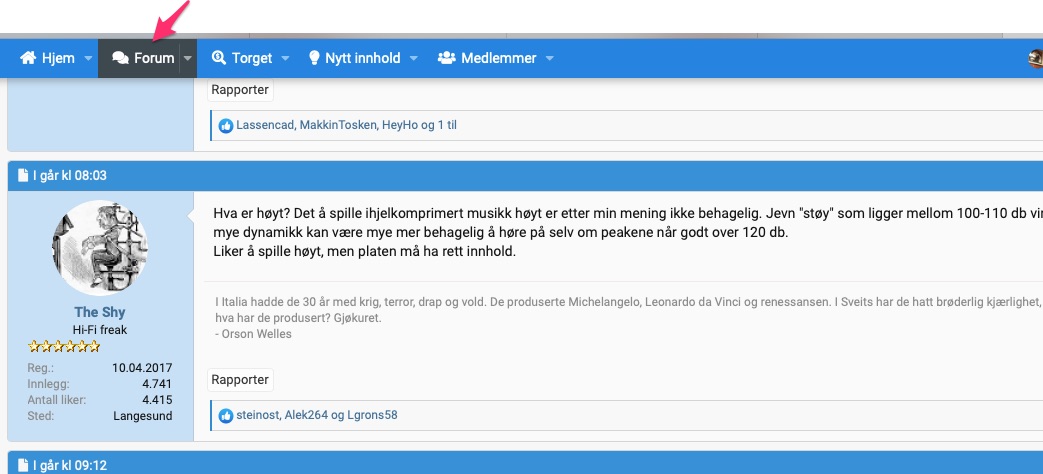This screenshot has width=1043, height=474.
Task: Click Sted value Langesund
Action: coord(143,416)
